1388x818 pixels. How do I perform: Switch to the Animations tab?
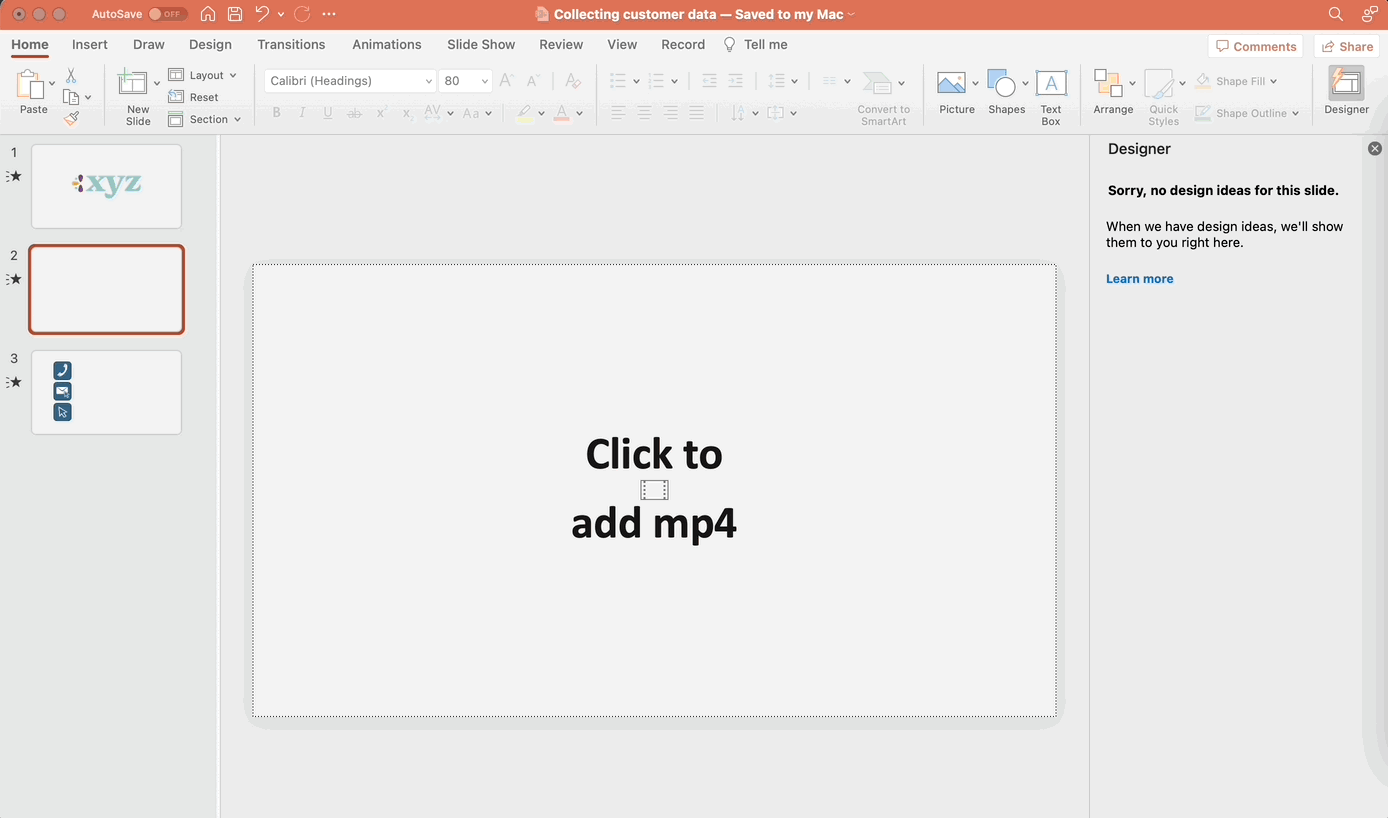tap(387, 44)
